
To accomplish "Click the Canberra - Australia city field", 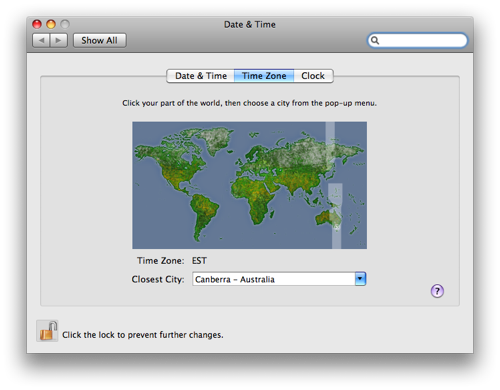I will coord(274,279).
